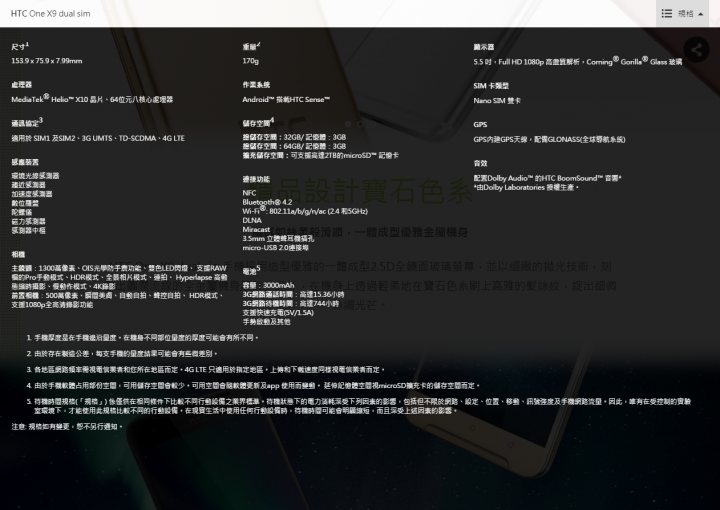Click the Dolby Laboratories license note
The image size is (720, 510).
click(526, 187)
